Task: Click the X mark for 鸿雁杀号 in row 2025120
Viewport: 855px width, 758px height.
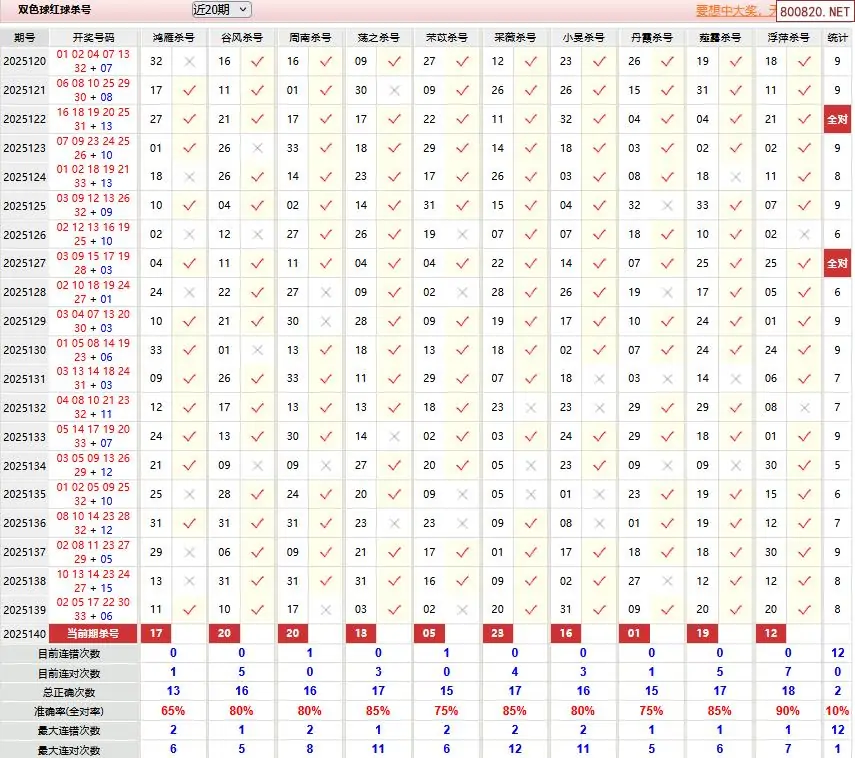Action: tap(189, 61)
